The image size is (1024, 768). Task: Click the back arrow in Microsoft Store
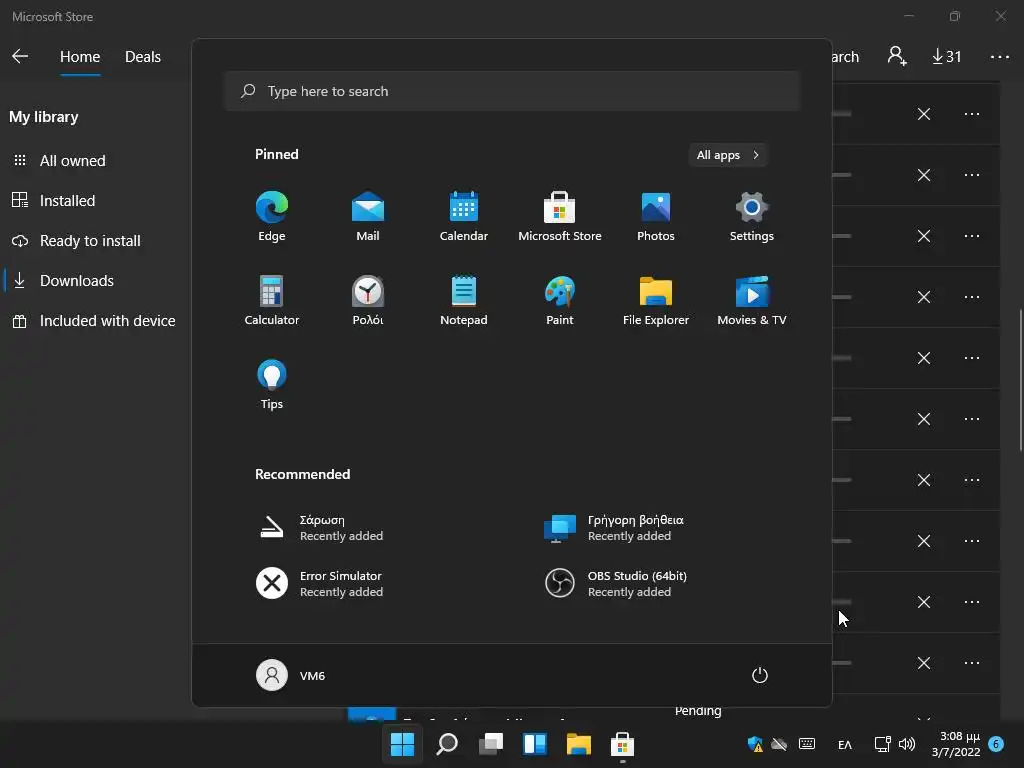(20, 56)
